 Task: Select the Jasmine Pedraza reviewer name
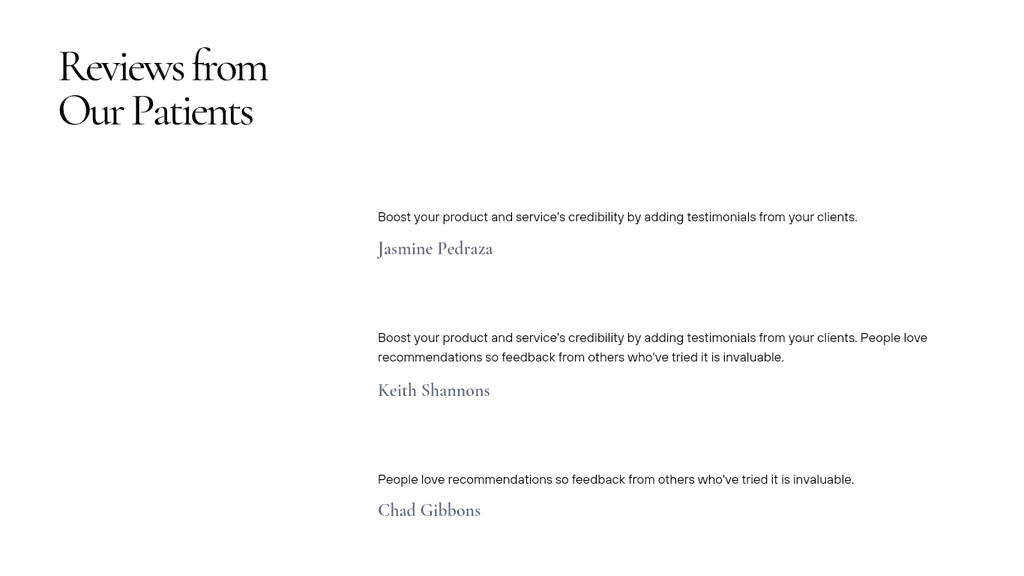tap(435, 249)
